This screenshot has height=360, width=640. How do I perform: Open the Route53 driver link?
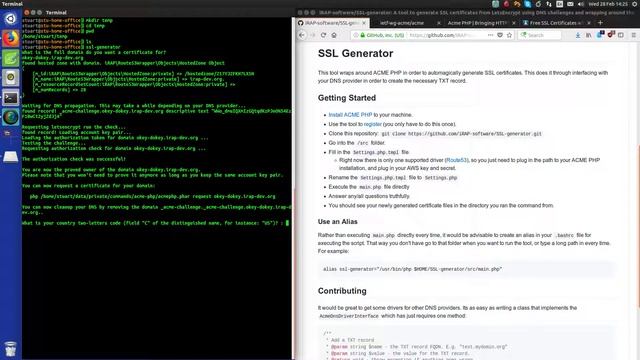(x=456, y=160)
